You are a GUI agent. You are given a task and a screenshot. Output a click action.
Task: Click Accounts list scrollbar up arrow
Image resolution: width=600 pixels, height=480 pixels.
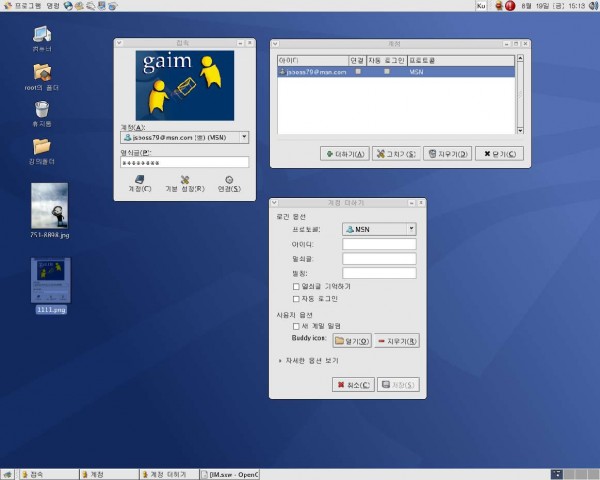pyautogui.click(x=520, y=59)
